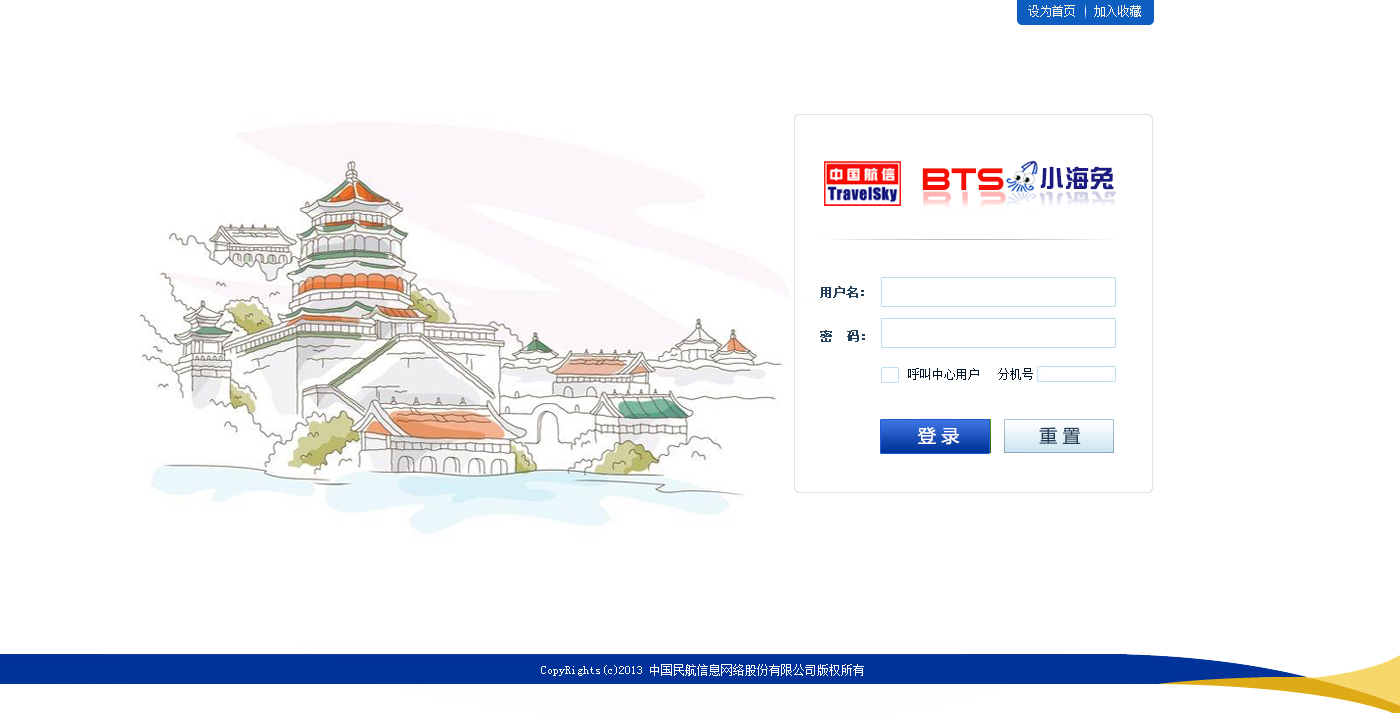Click the blue 登录 login button
Viewport: 1400px width, 715px height.
[x=935, y=436]
